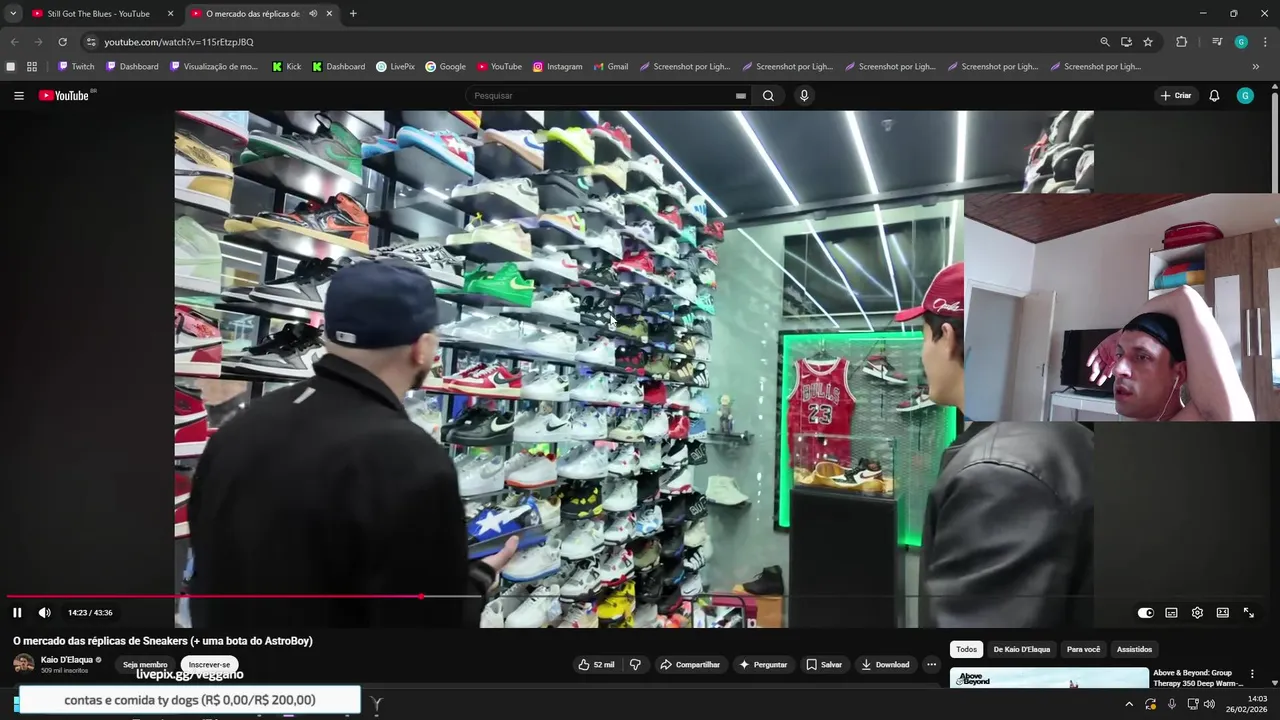
Task: Expand the bookmarks overflow chevron
Action: click(1256, 67)
